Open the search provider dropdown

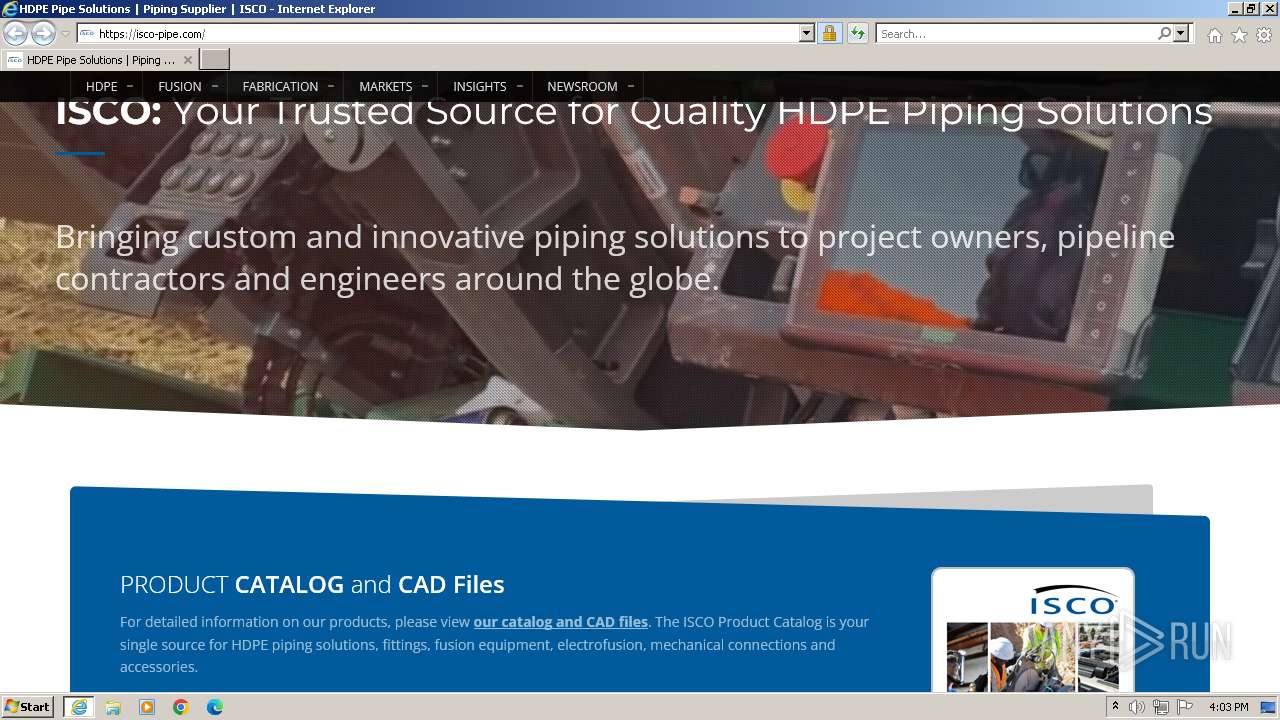(1181, 33)
